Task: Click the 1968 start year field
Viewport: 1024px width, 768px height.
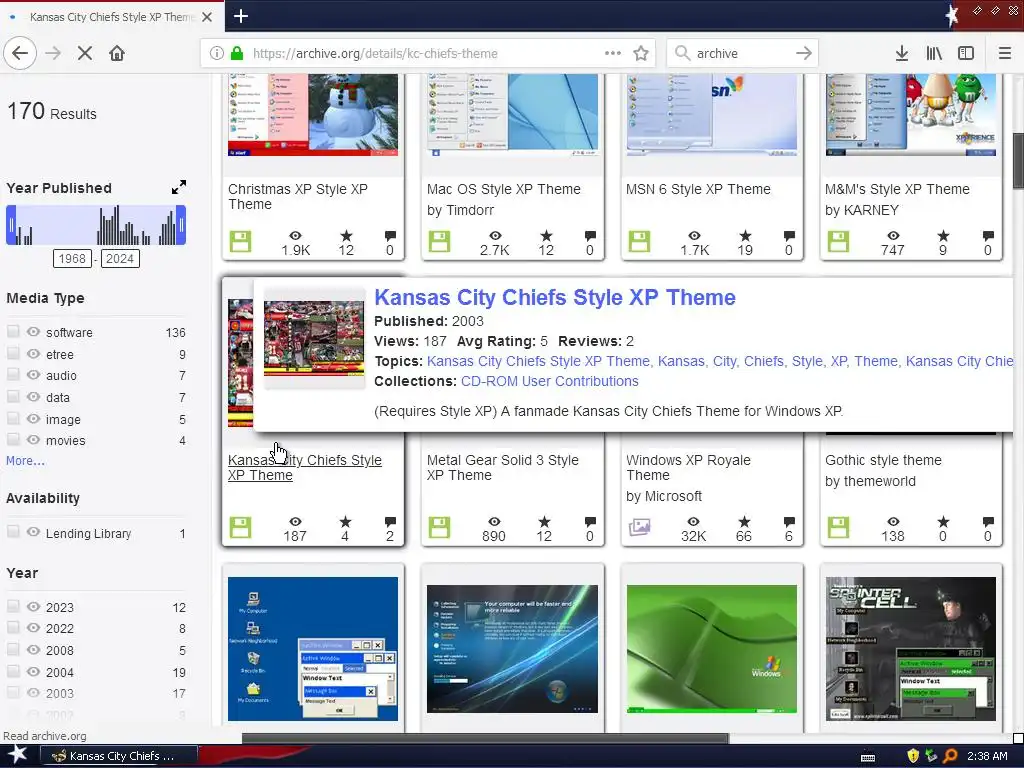Action: click(72, 259)
